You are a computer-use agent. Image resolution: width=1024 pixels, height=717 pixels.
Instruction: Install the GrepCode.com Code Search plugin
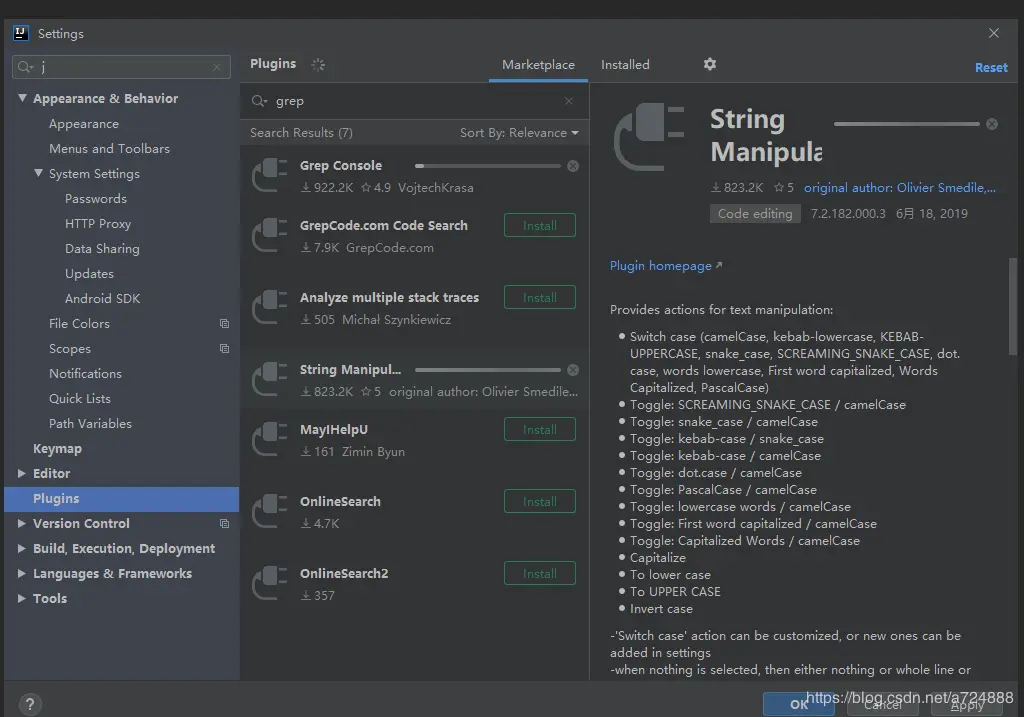[539, 225]
